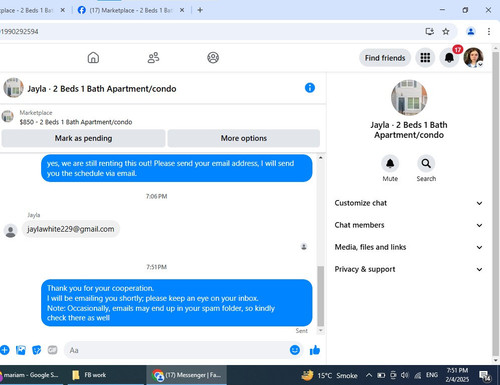Open Windows notification center icon
500x385 pixels.
[x=485, y=376]
